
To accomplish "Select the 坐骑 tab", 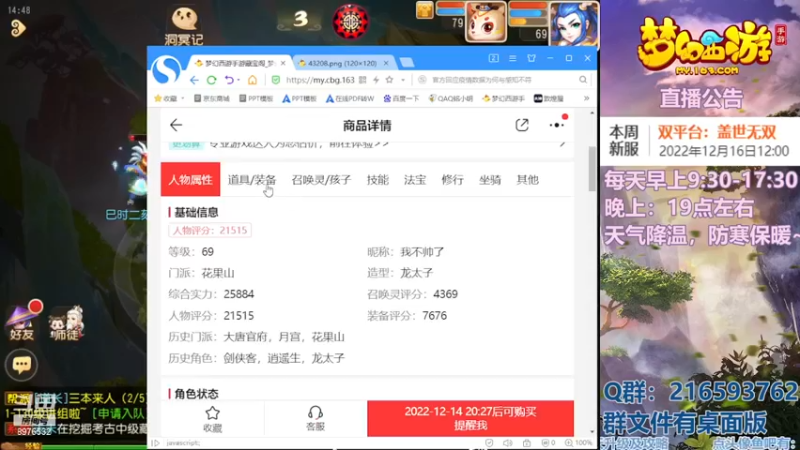I will [x=490, y=180].
